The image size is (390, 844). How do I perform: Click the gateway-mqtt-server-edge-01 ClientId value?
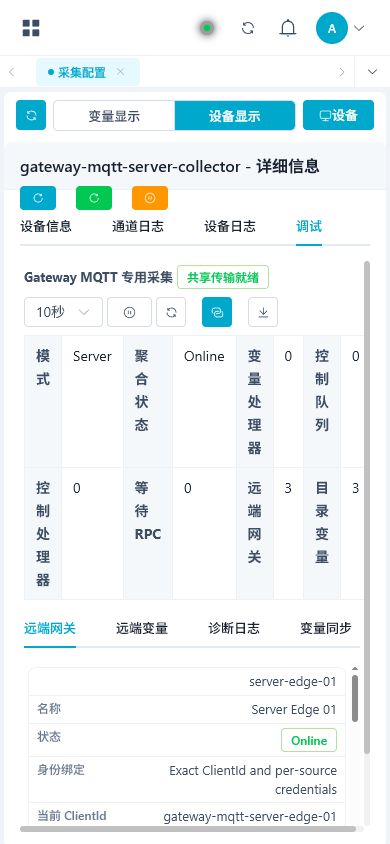point(250,817)
